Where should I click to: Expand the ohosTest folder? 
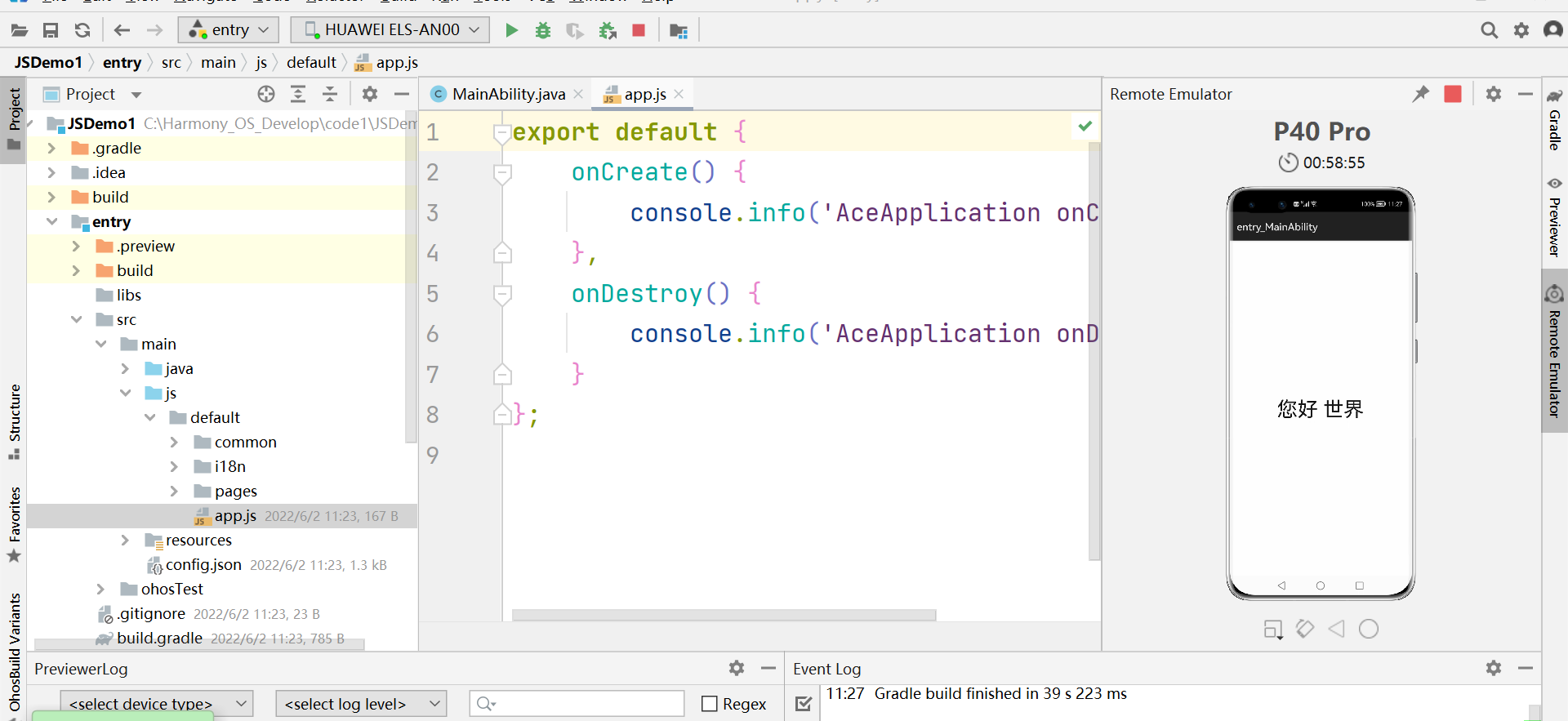(100, 590)
